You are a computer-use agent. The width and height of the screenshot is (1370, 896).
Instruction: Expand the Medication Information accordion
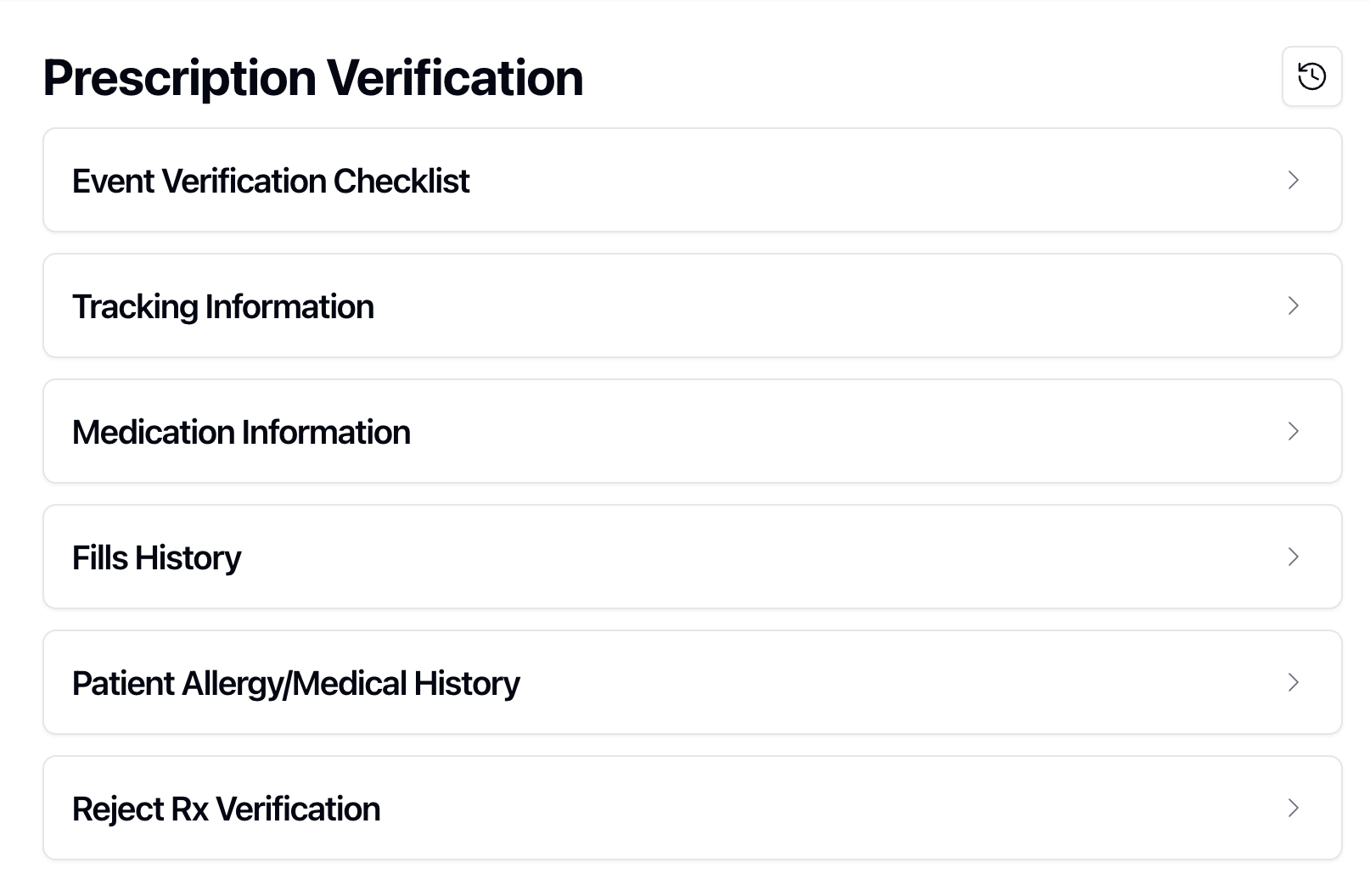tap(692, 431)
